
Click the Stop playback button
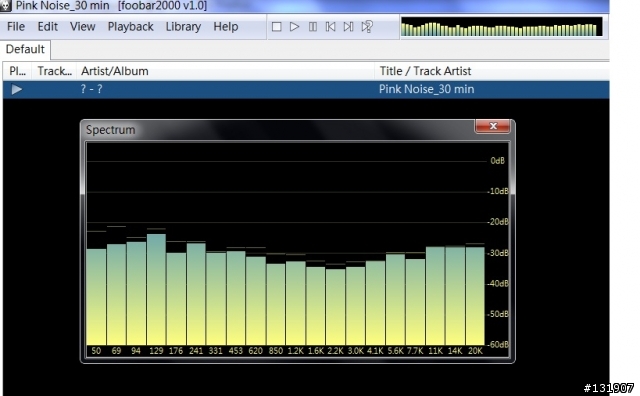point(276,27)
